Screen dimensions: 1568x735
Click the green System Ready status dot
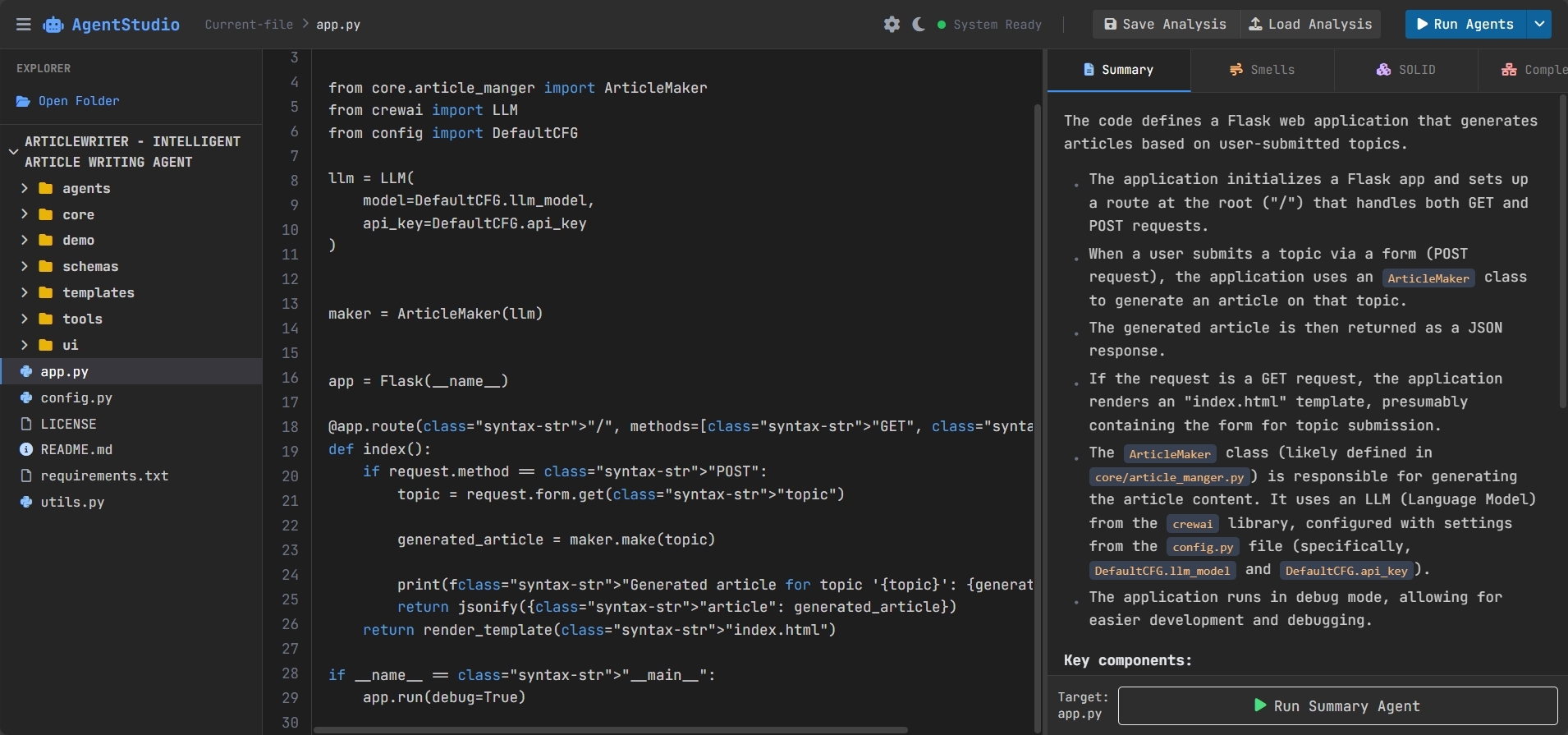(942, 25)
